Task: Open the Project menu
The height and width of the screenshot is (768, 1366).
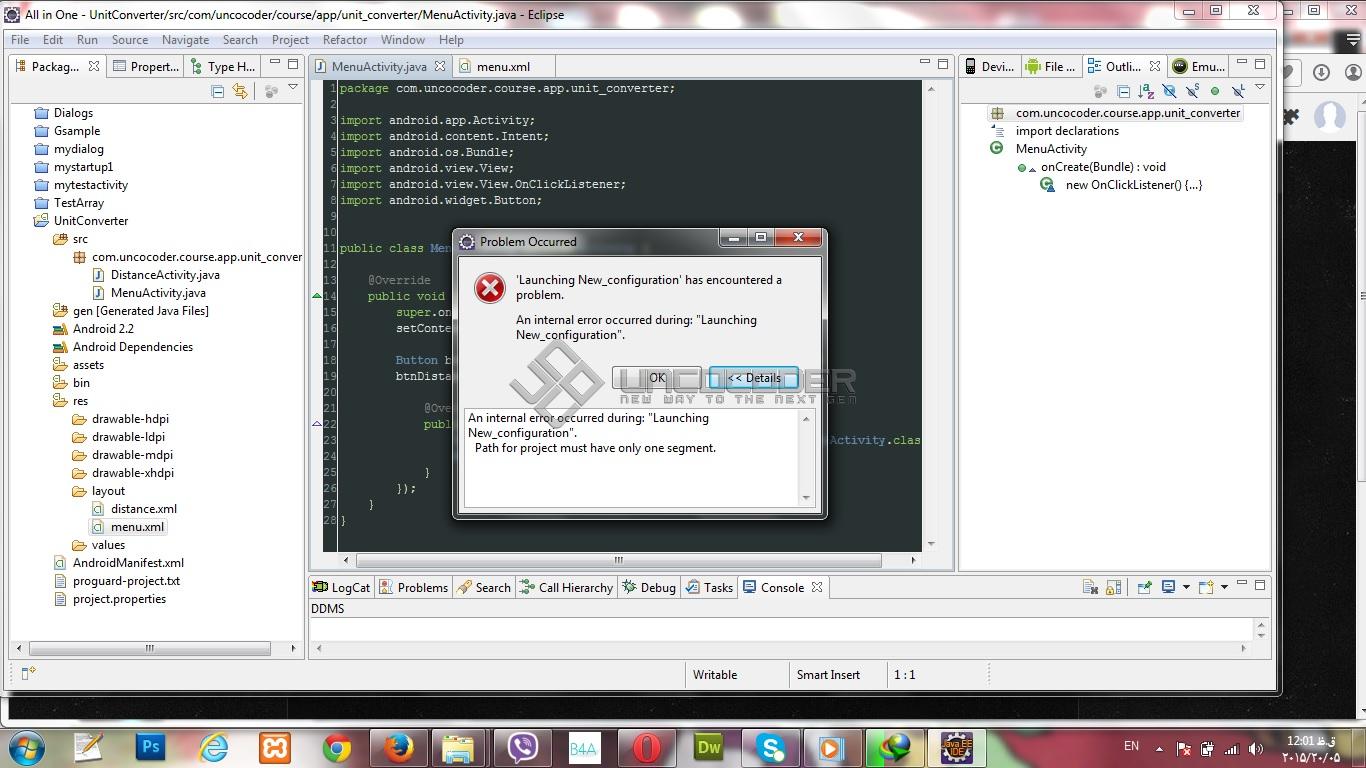Action: click(290, 40)
